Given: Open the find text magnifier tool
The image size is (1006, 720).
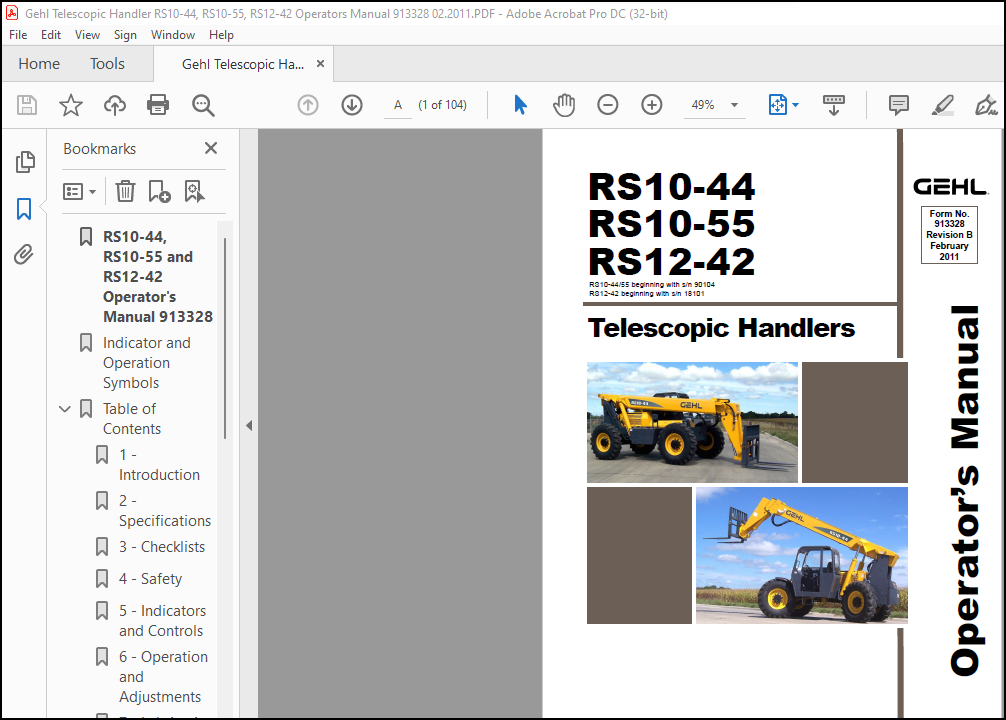Looking at the screenshot, I should (x=203, y=105).
